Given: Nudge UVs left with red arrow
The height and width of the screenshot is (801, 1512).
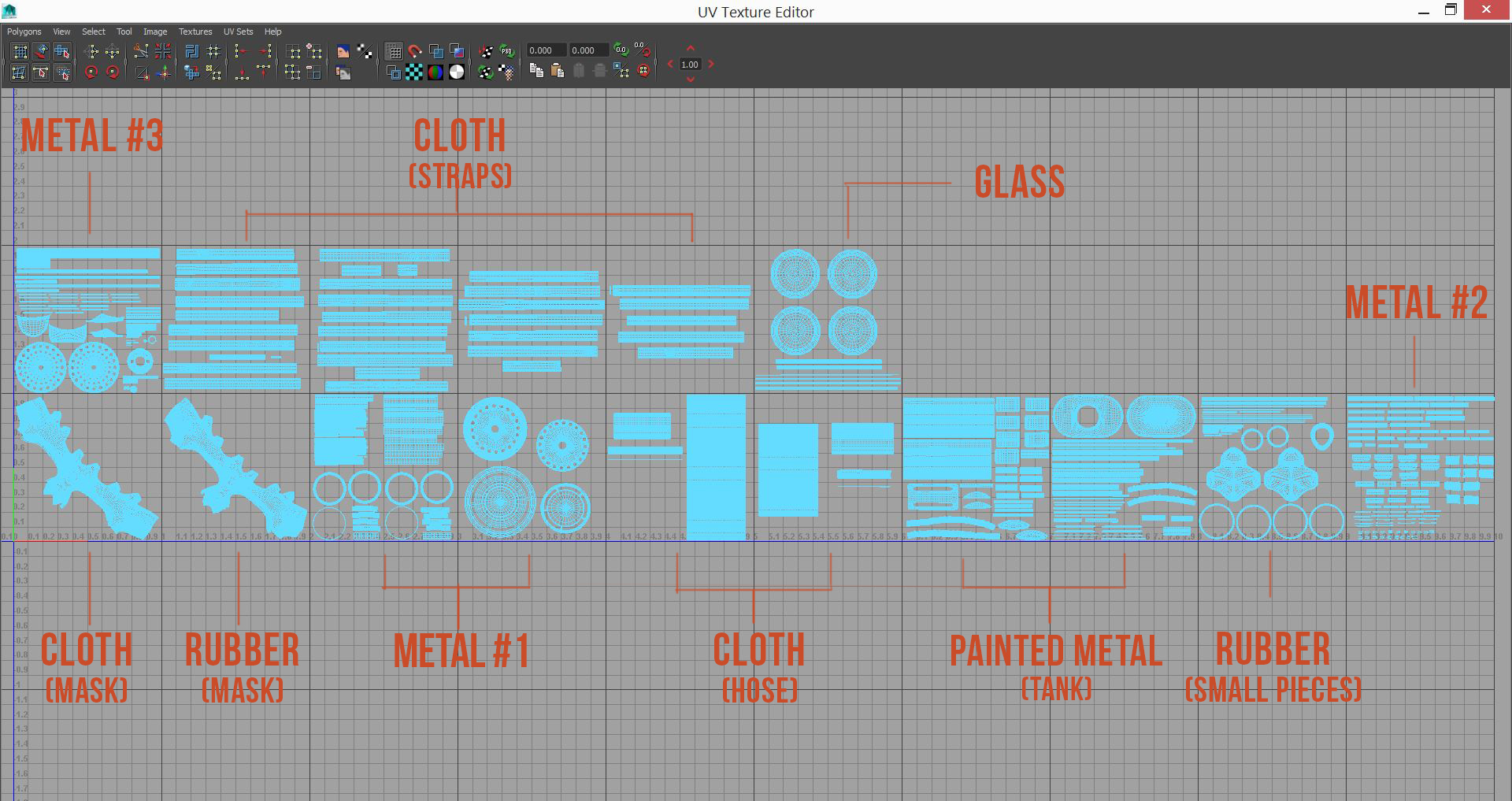Looking at the screenshot, I should coord(670,64).
